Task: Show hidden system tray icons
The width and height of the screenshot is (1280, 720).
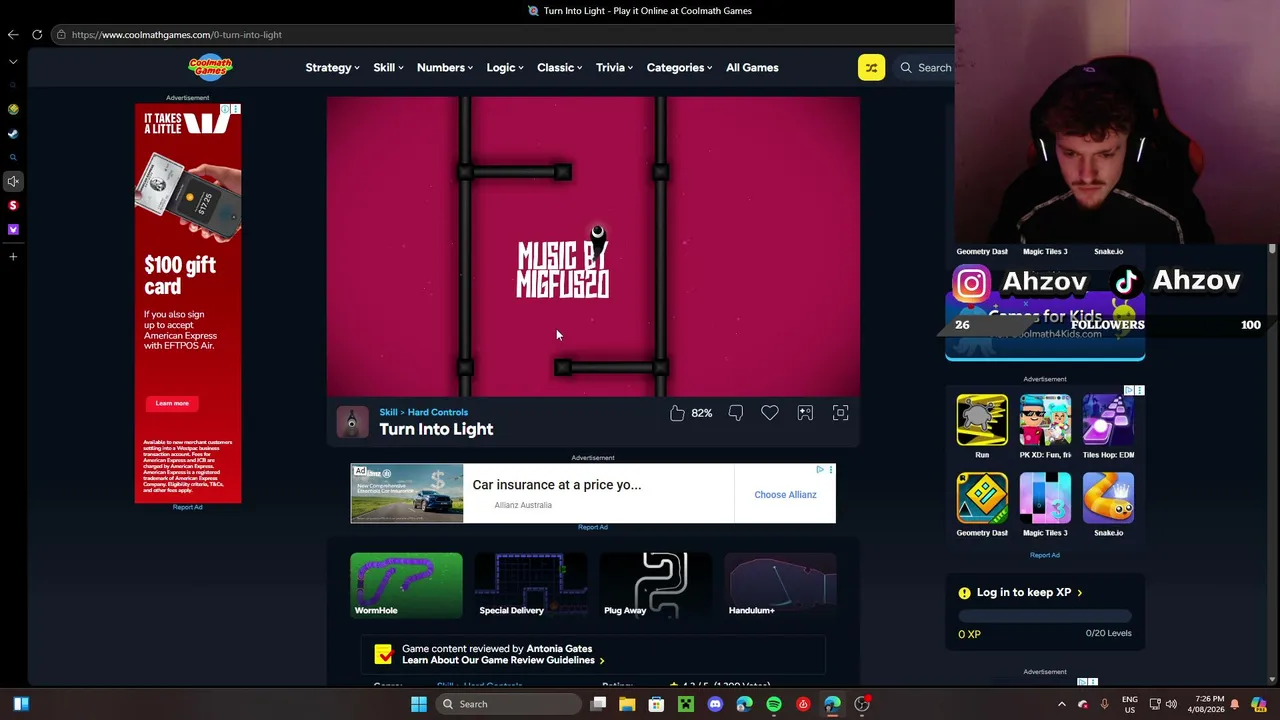Action: [1062, 704]
